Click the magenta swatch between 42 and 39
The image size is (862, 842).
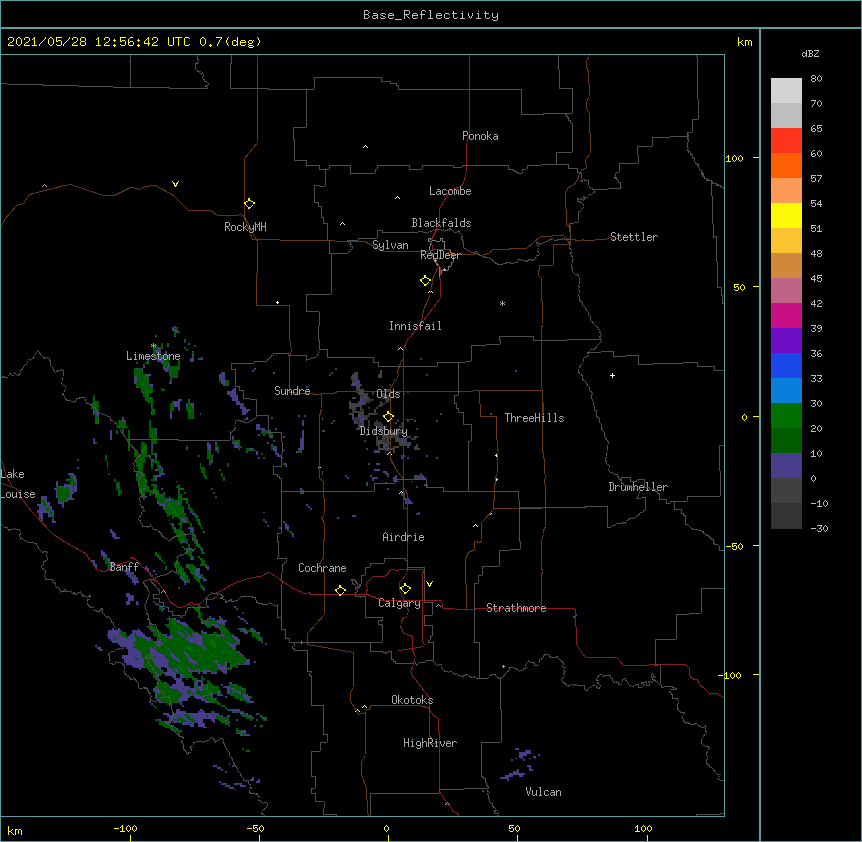point(786,315)
